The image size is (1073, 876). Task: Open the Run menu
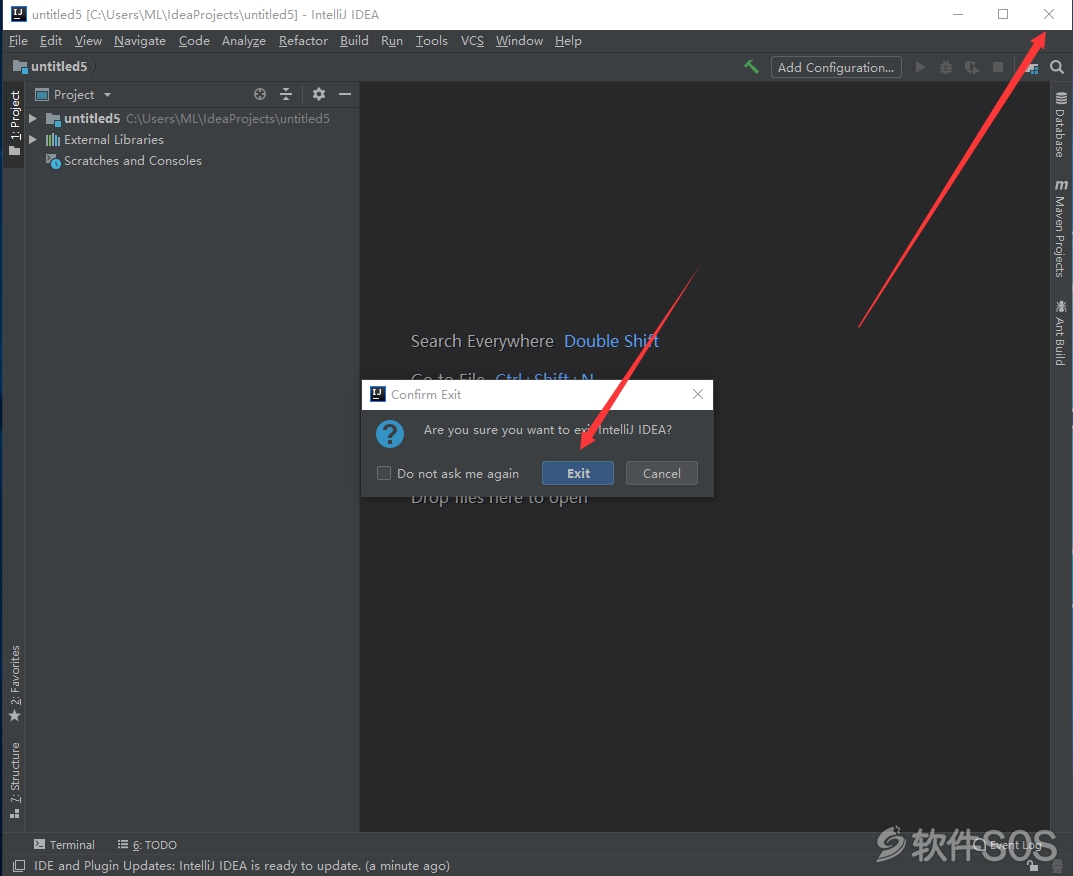click(392, 41)
